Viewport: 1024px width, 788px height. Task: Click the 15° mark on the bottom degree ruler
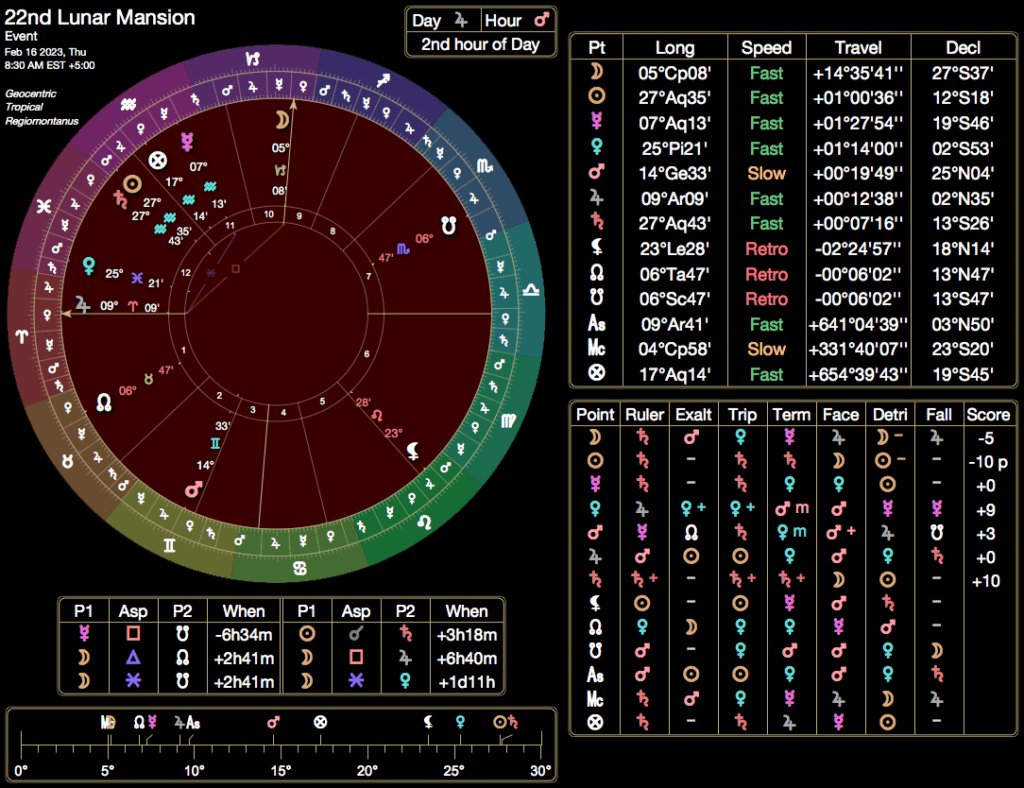[x=281, y=770]
